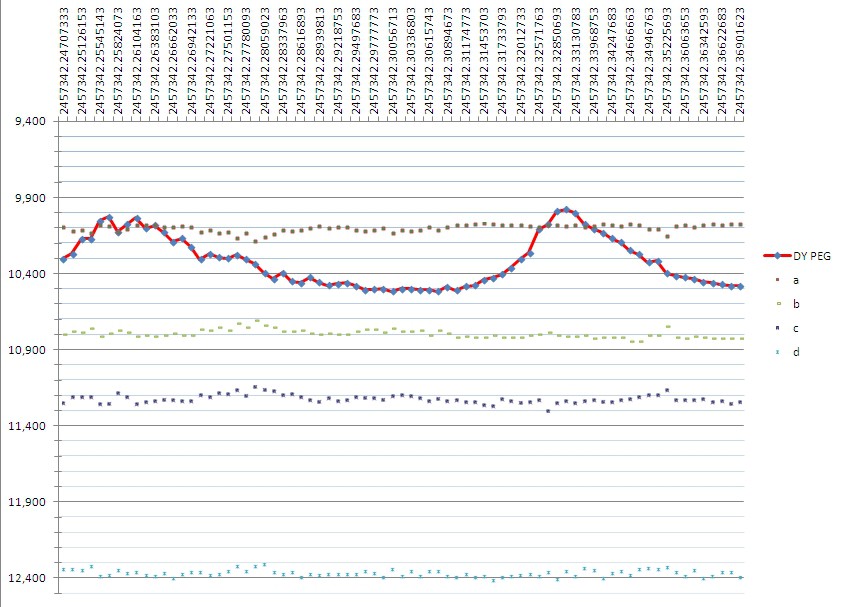The image size is (845, 607).
Task: Click y-axis label 10,400
Action: [x=27, y=274]
